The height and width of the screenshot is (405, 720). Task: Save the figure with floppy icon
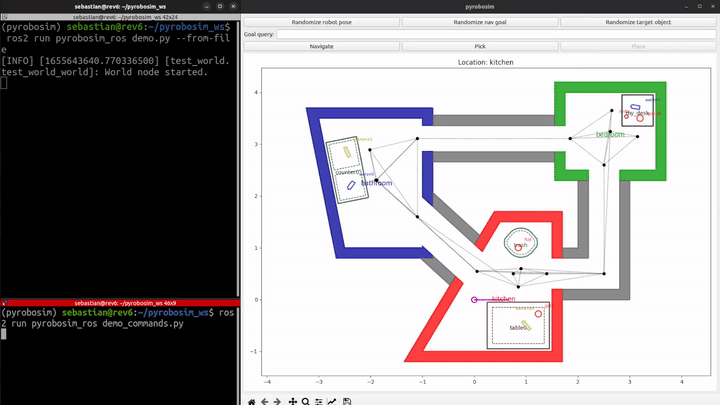[347, 402]
